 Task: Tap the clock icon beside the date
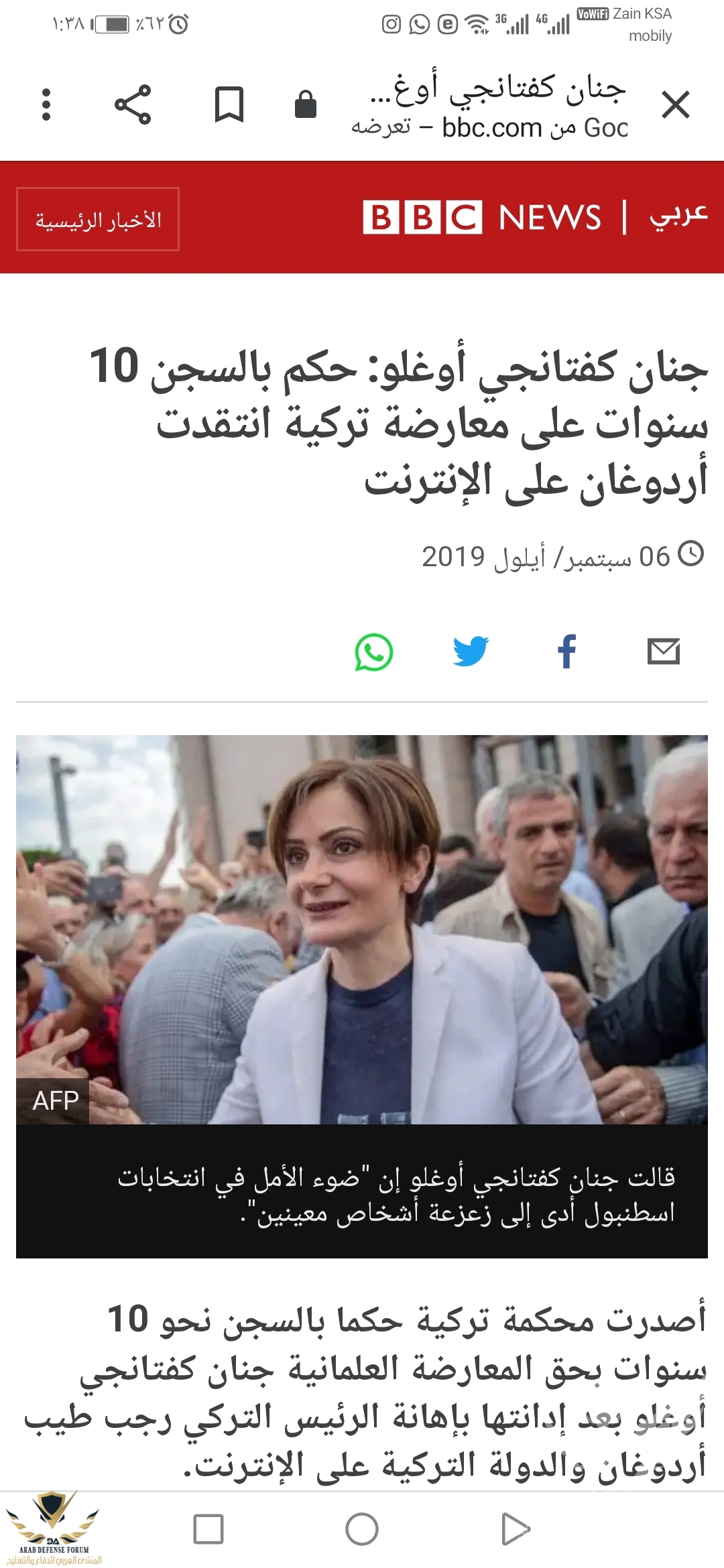coord(691,554)
